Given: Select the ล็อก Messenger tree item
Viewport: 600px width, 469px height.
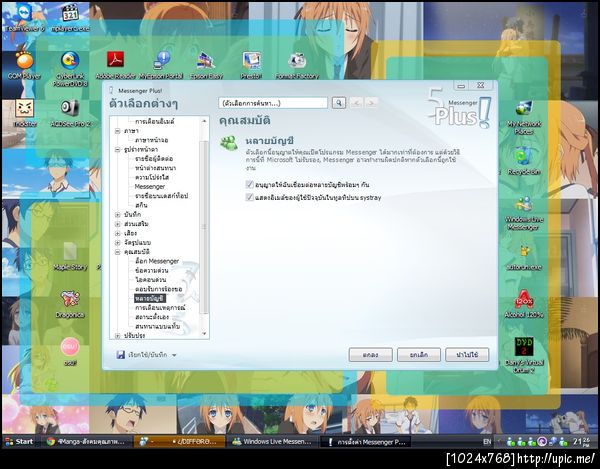Looking at the screenshot, I should [x=157, y=261].
